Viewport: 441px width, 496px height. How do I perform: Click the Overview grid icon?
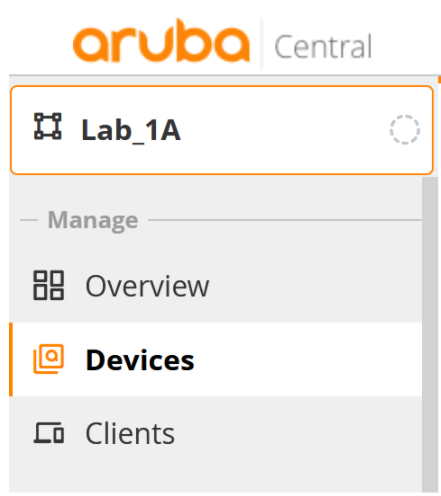pyautogui.click(x=48, y=285)
